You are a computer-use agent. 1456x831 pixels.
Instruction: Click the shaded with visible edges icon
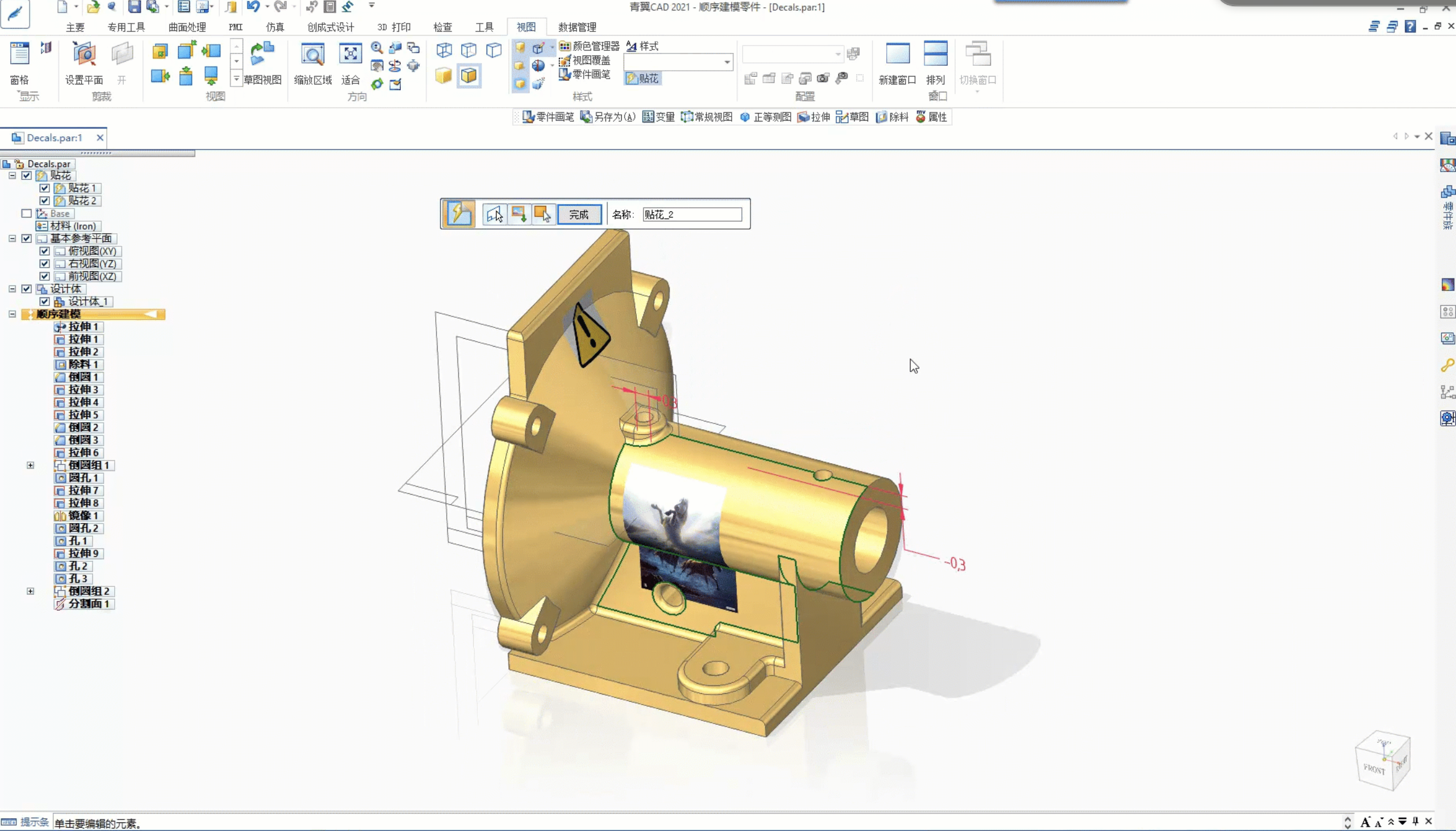click(x=469, y=75)
